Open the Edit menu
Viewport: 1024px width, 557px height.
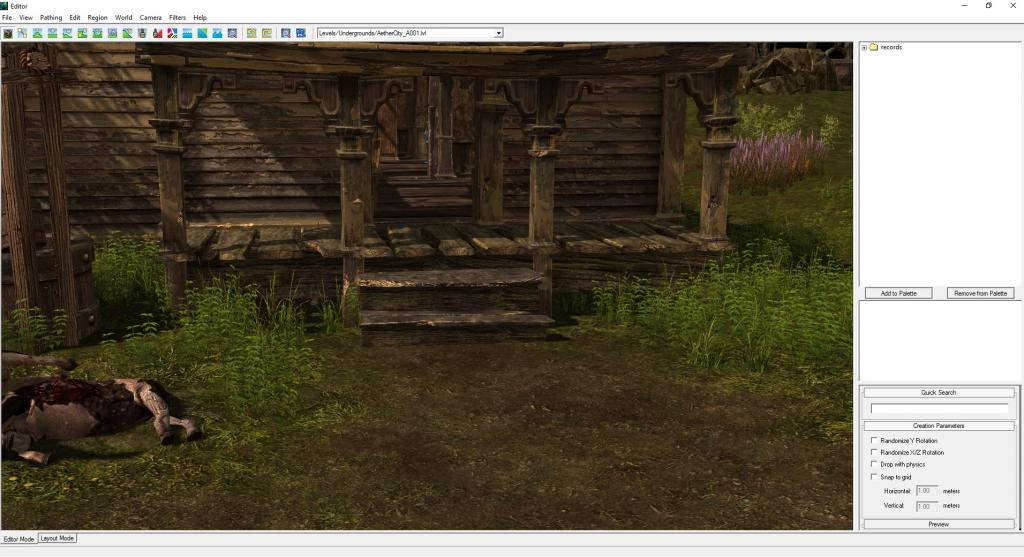pyautogui.click(x=74, y=18)
